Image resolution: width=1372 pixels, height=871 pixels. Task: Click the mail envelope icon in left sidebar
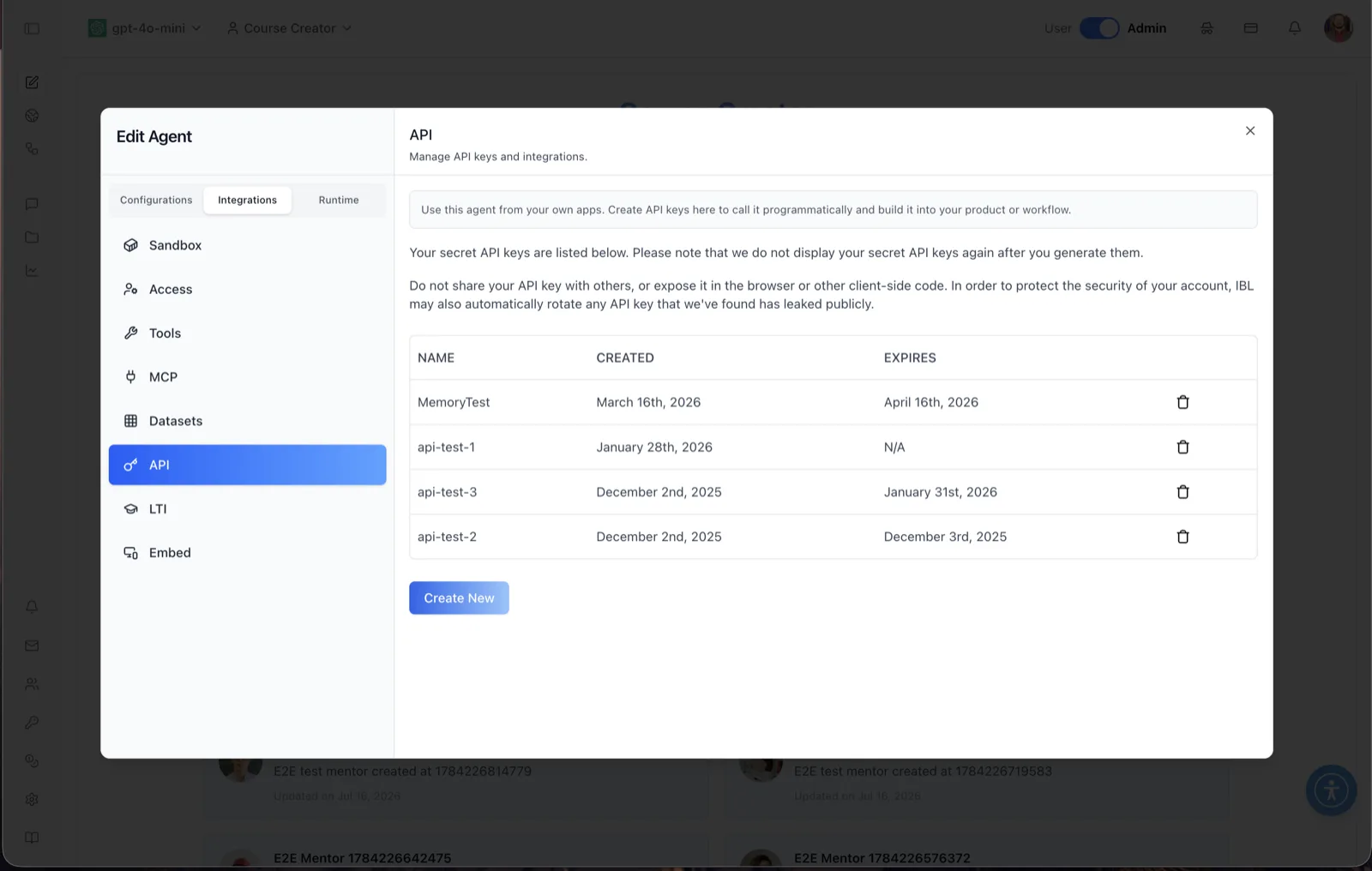pos(32,646)
